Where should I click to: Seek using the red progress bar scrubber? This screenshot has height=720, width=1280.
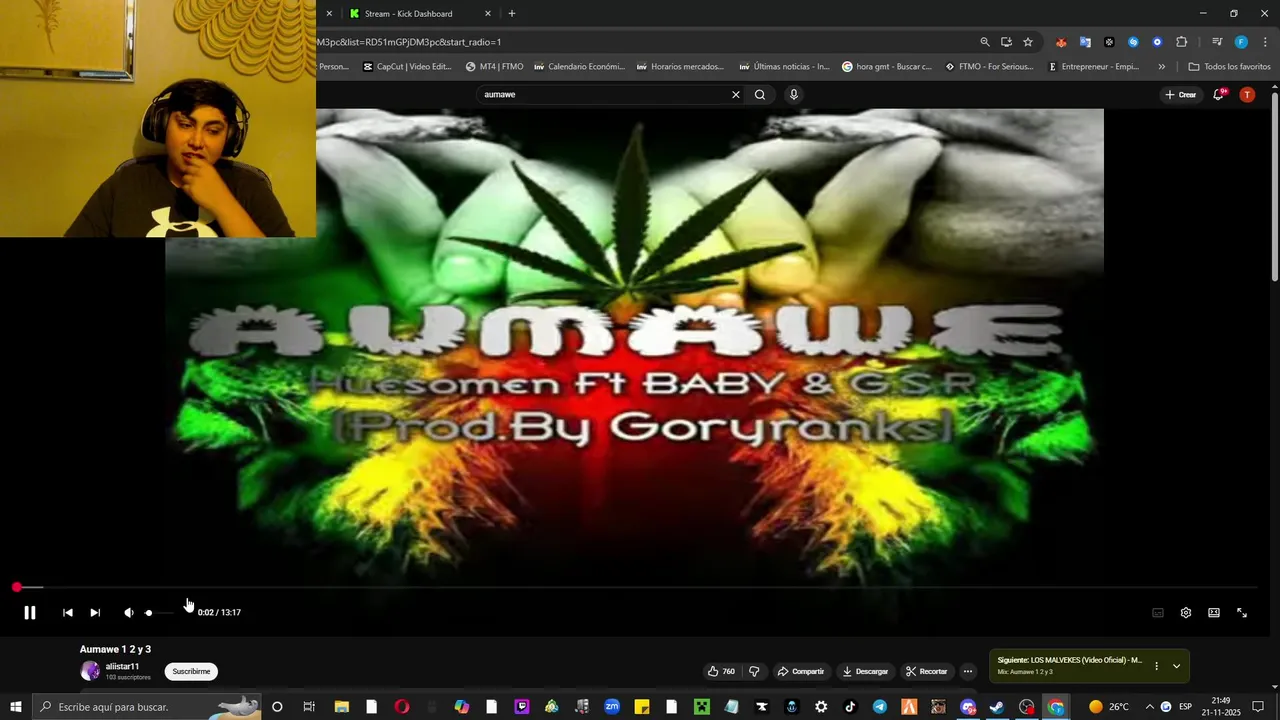[17, 587]
